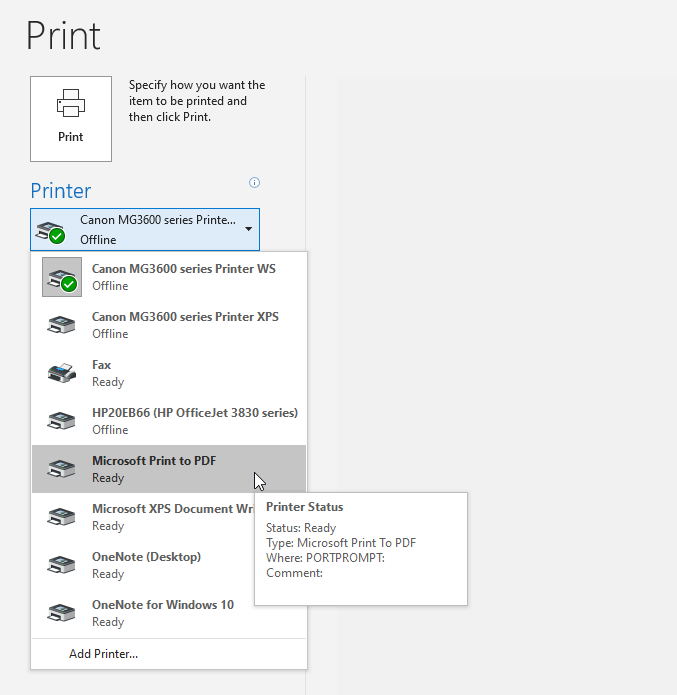This screenshot has width=677, height=695.
Task: Choose the Fax printer entry
Action: click(169, 373)
